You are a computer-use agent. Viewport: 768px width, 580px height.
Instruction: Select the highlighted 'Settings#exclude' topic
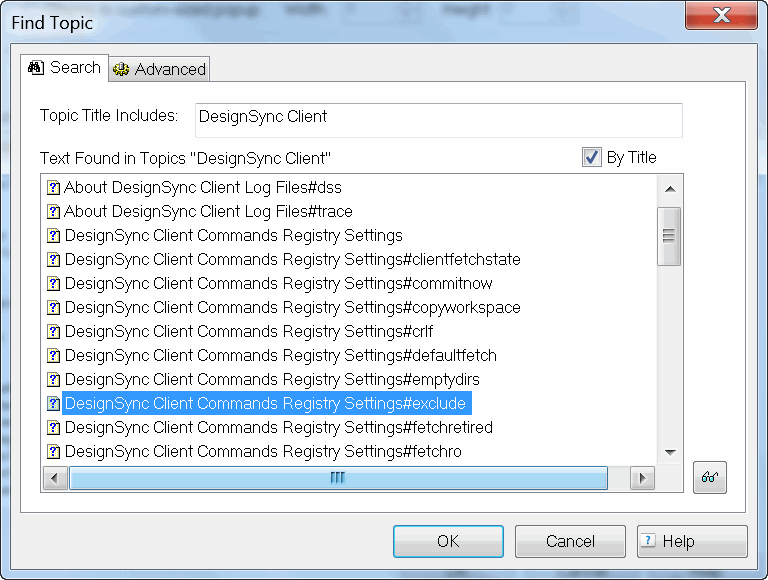pyautogui.click(x=266, y=404)
